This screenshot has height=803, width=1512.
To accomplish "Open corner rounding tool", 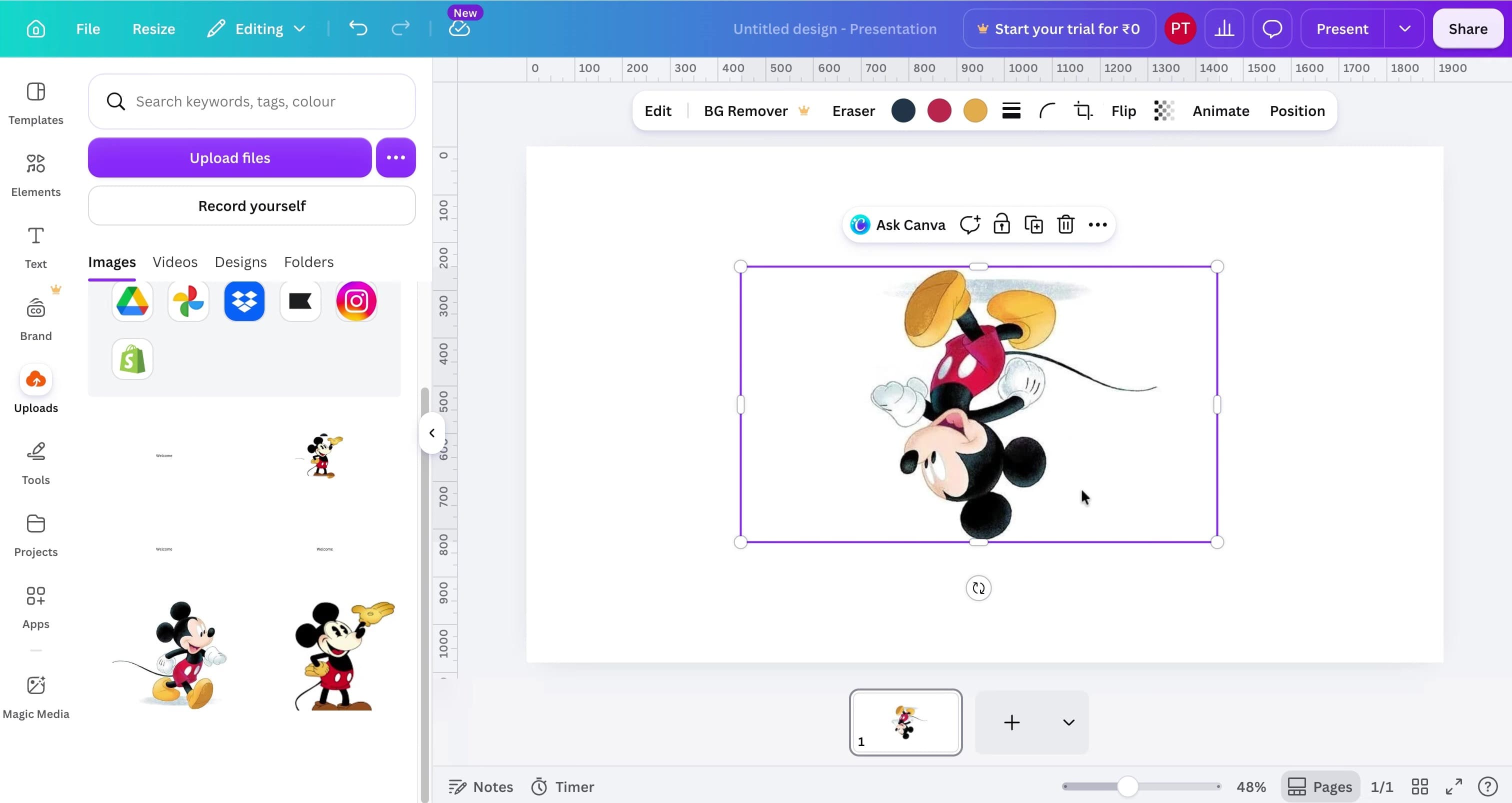I will coord(1047,110).
